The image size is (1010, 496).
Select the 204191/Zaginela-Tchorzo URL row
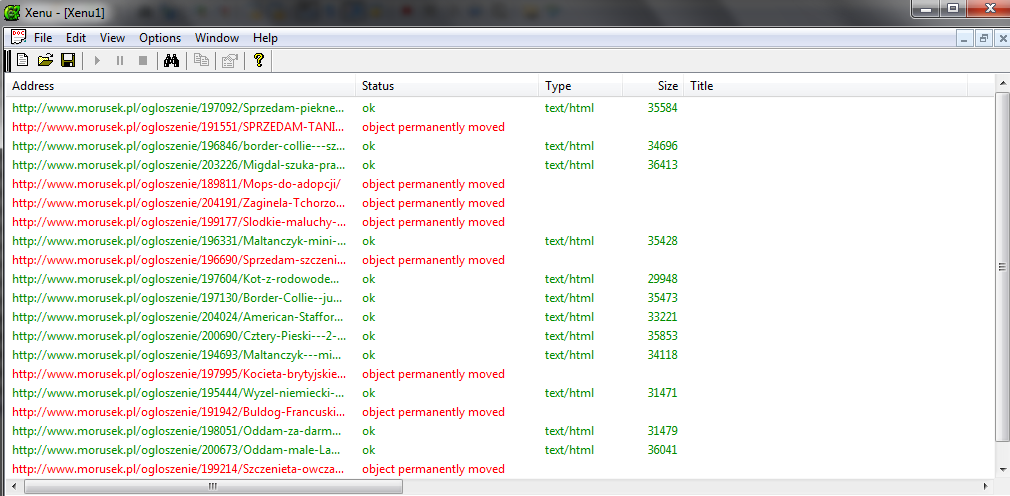[178, 203]
